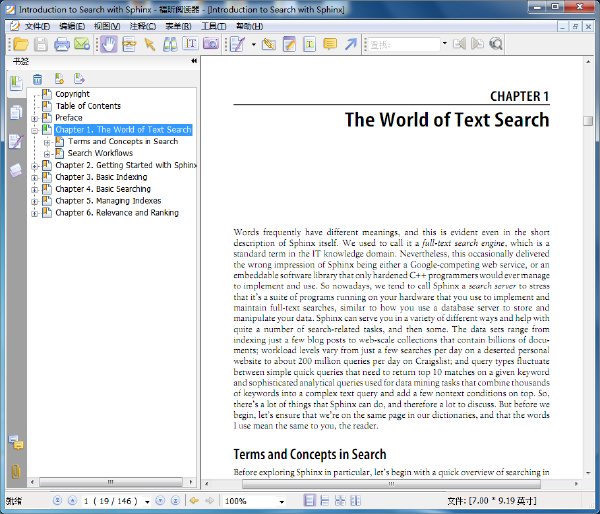Select the arrow pointer annotation-select tool
600x514 pixels.
pos(150,44)
